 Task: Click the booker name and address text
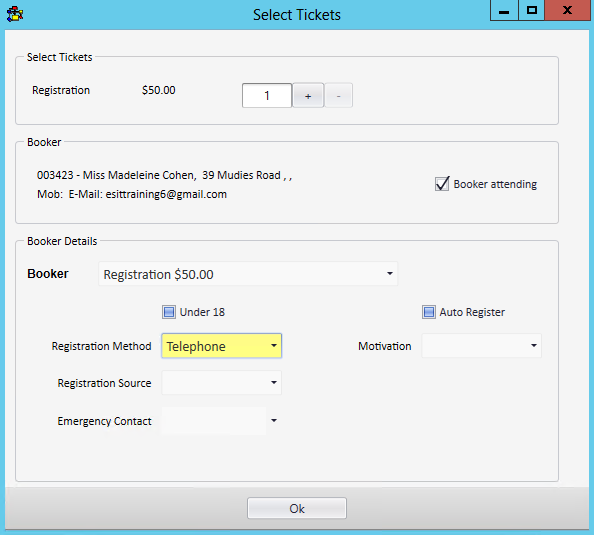point(164,175)
